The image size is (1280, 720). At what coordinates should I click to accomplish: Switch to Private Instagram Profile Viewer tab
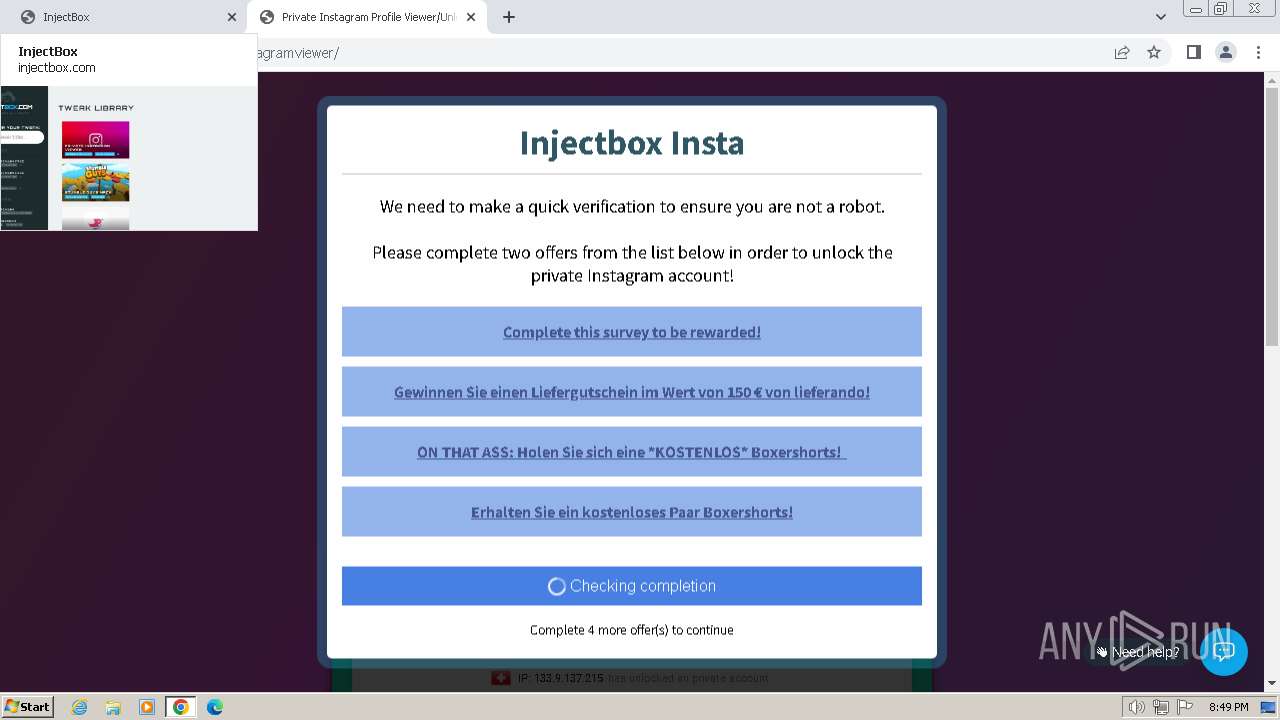(x=365, y=17)
